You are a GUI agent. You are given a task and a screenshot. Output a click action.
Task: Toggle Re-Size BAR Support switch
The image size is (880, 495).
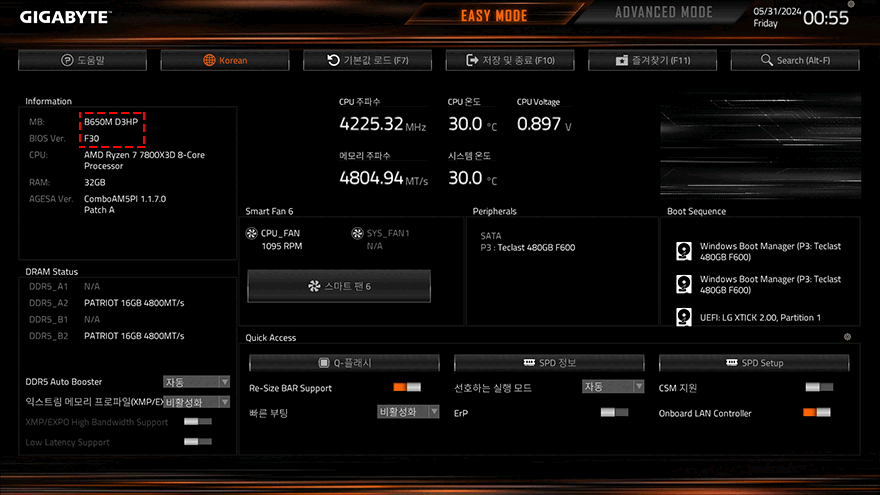click(x=407, y=387)
